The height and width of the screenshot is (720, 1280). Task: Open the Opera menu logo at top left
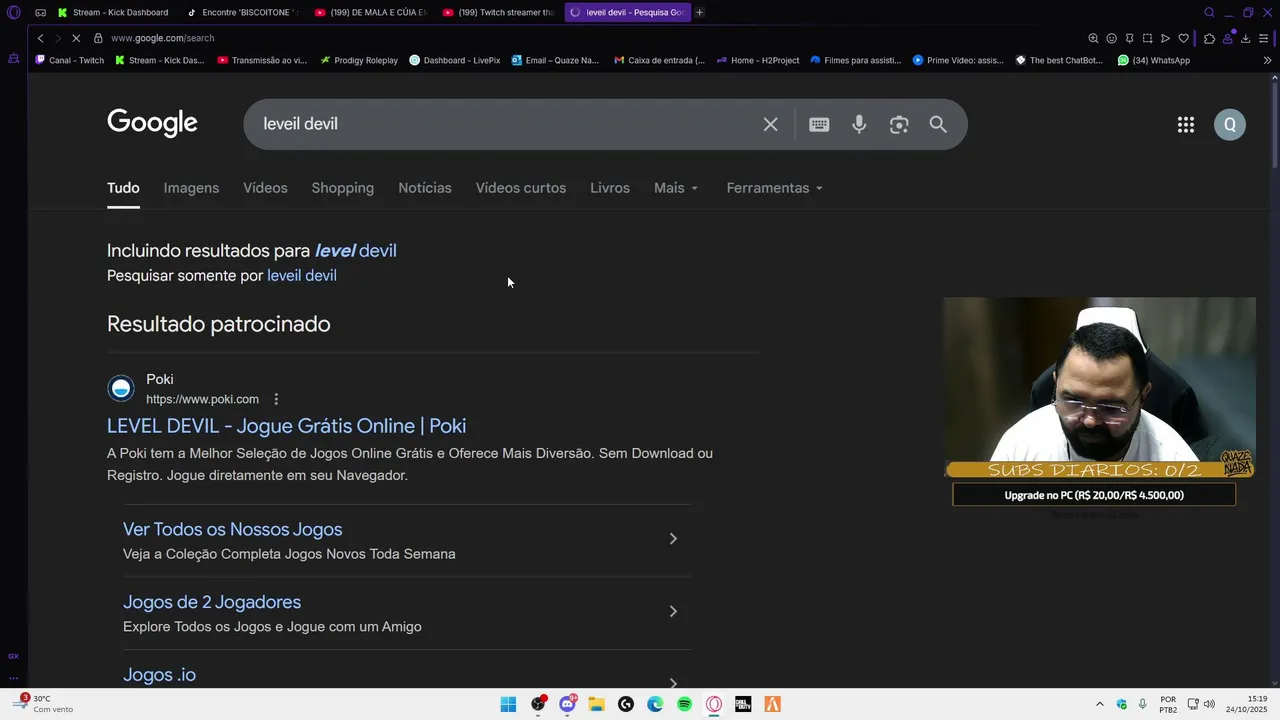[x=13, y=12]
